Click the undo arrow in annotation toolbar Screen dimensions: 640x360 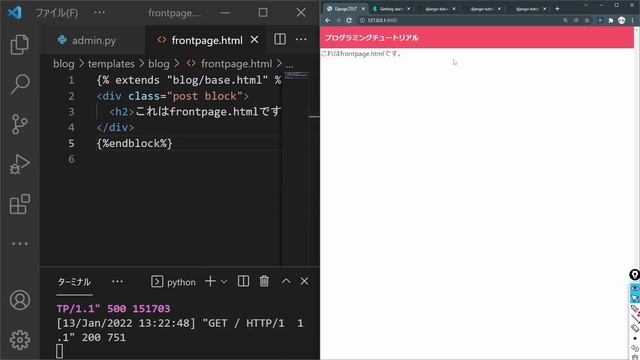click(635, 348)
